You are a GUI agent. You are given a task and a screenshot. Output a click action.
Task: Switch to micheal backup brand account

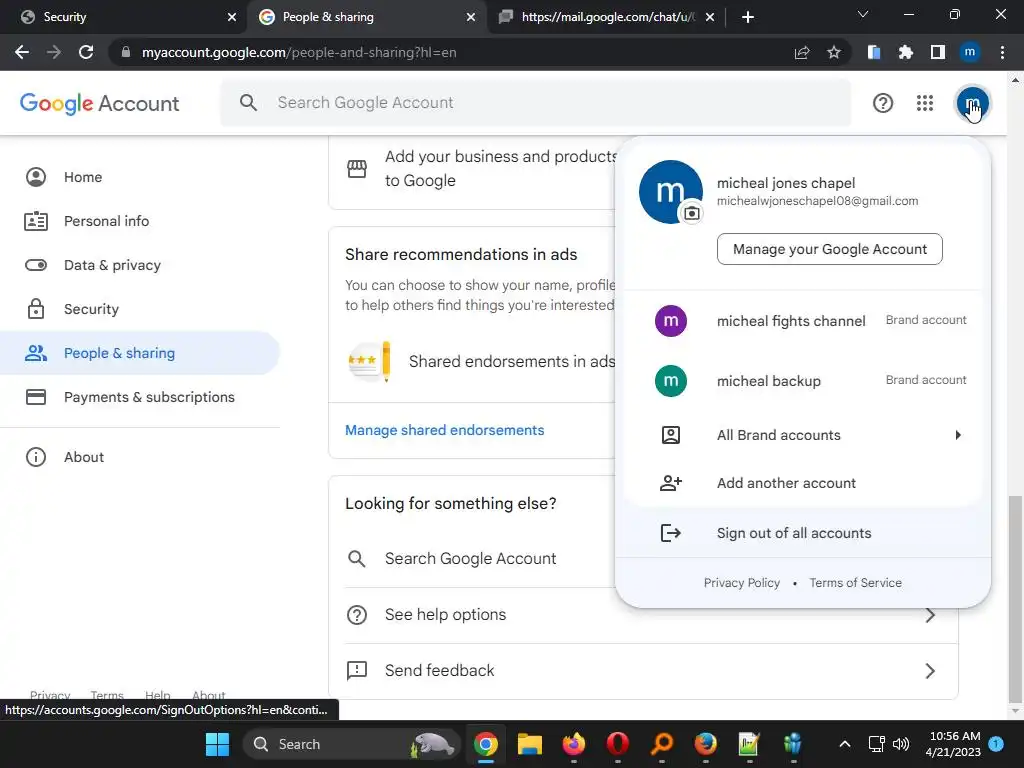pos(803,381)
